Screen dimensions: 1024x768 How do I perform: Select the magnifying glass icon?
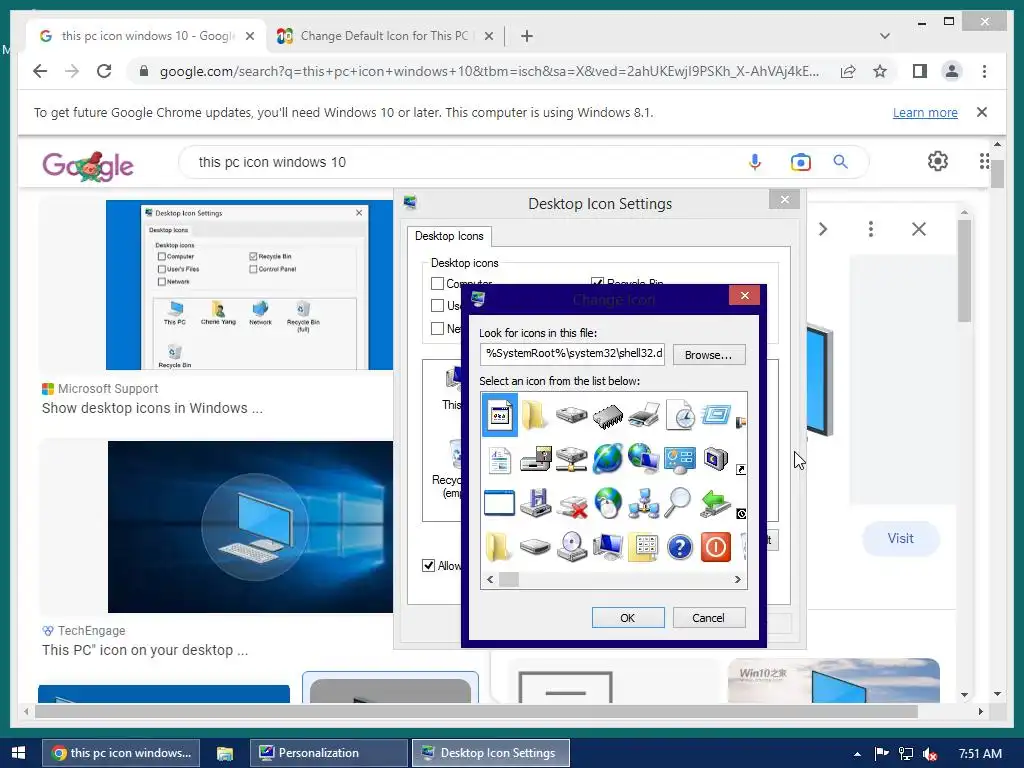678,503
